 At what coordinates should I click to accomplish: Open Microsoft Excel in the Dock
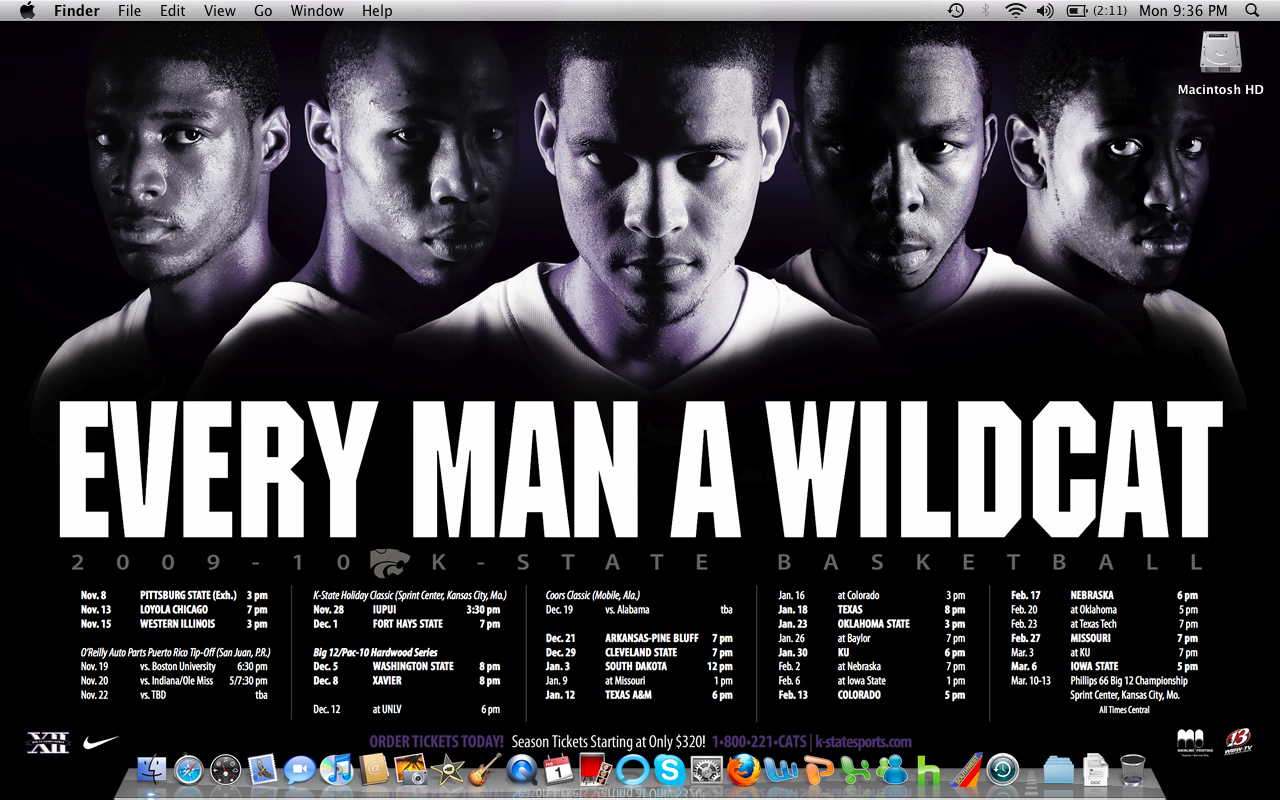coord(854,769)
